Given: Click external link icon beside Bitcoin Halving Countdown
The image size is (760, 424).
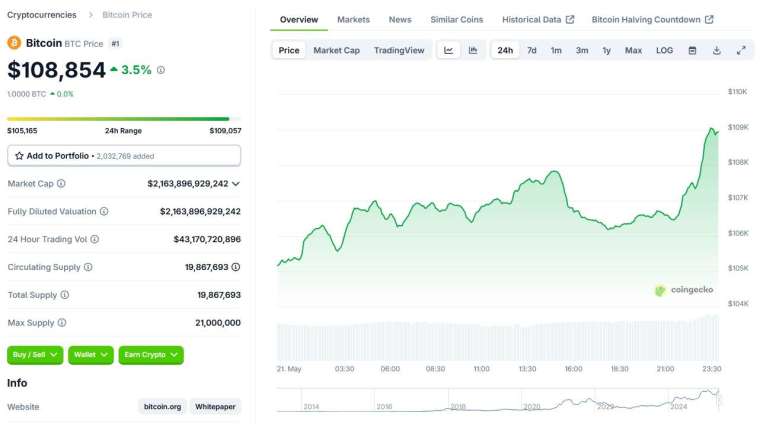Looking at the screenshot, I should pos(709,19).
